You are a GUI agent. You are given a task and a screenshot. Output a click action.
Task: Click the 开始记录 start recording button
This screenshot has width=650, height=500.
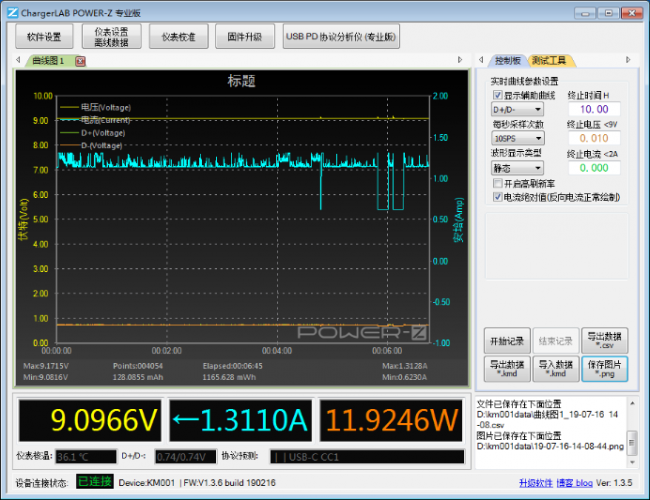pos(507,341)
